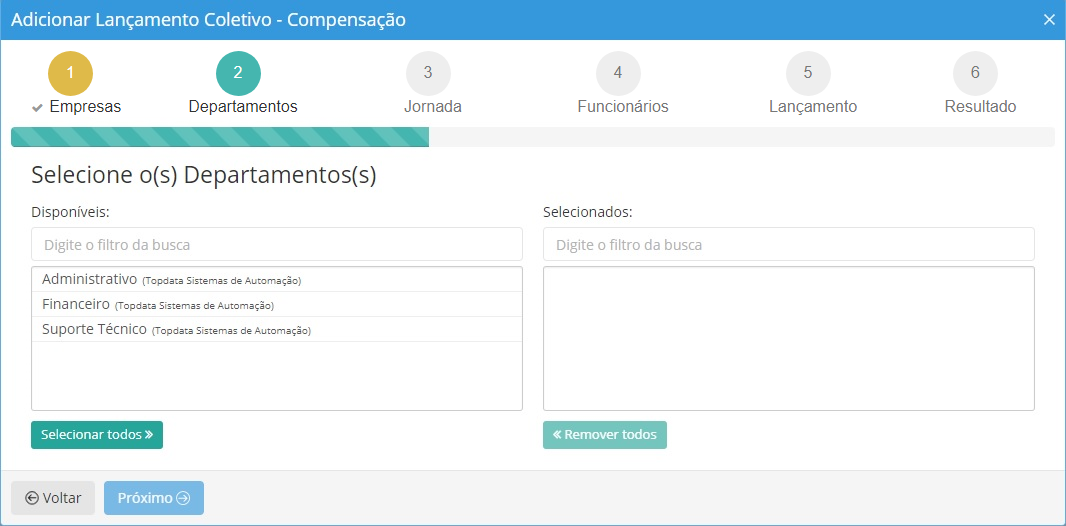This screenshot has width=1066, height=526.
Task: Click step 2 Departamentos circle
Action: 238,73
